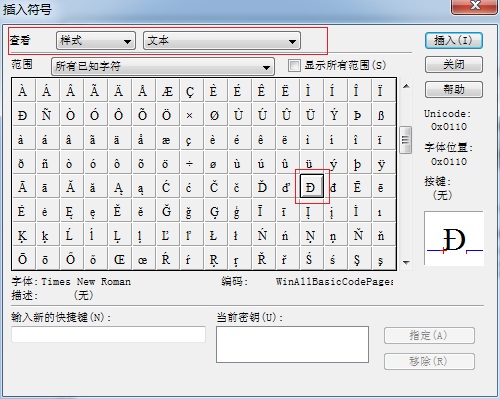Click the disabled 移除(R) button

pyautogui.click(x=429, y=361)
